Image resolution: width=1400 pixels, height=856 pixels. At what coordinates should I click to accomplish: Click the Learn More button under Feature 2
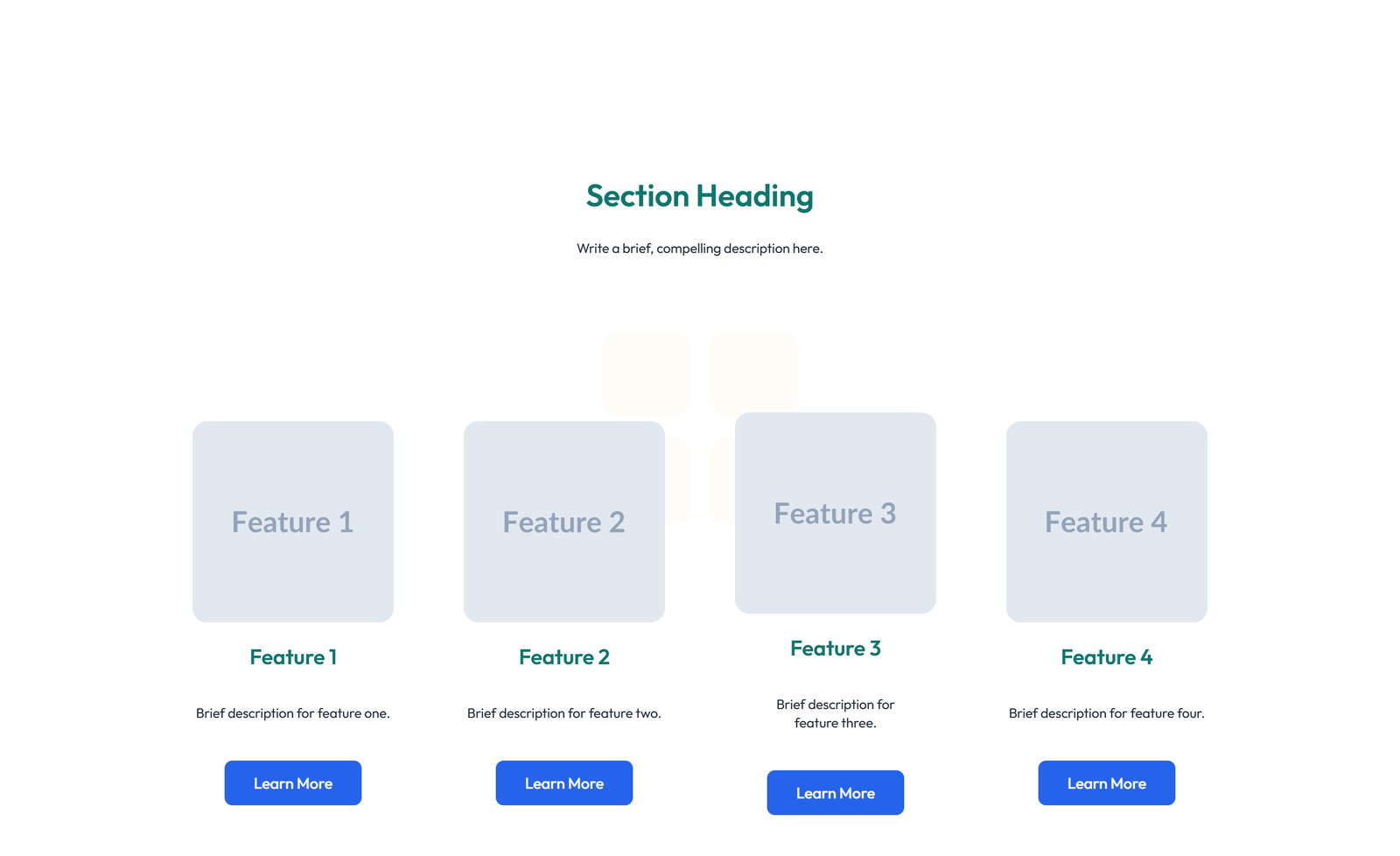point(563,782)
